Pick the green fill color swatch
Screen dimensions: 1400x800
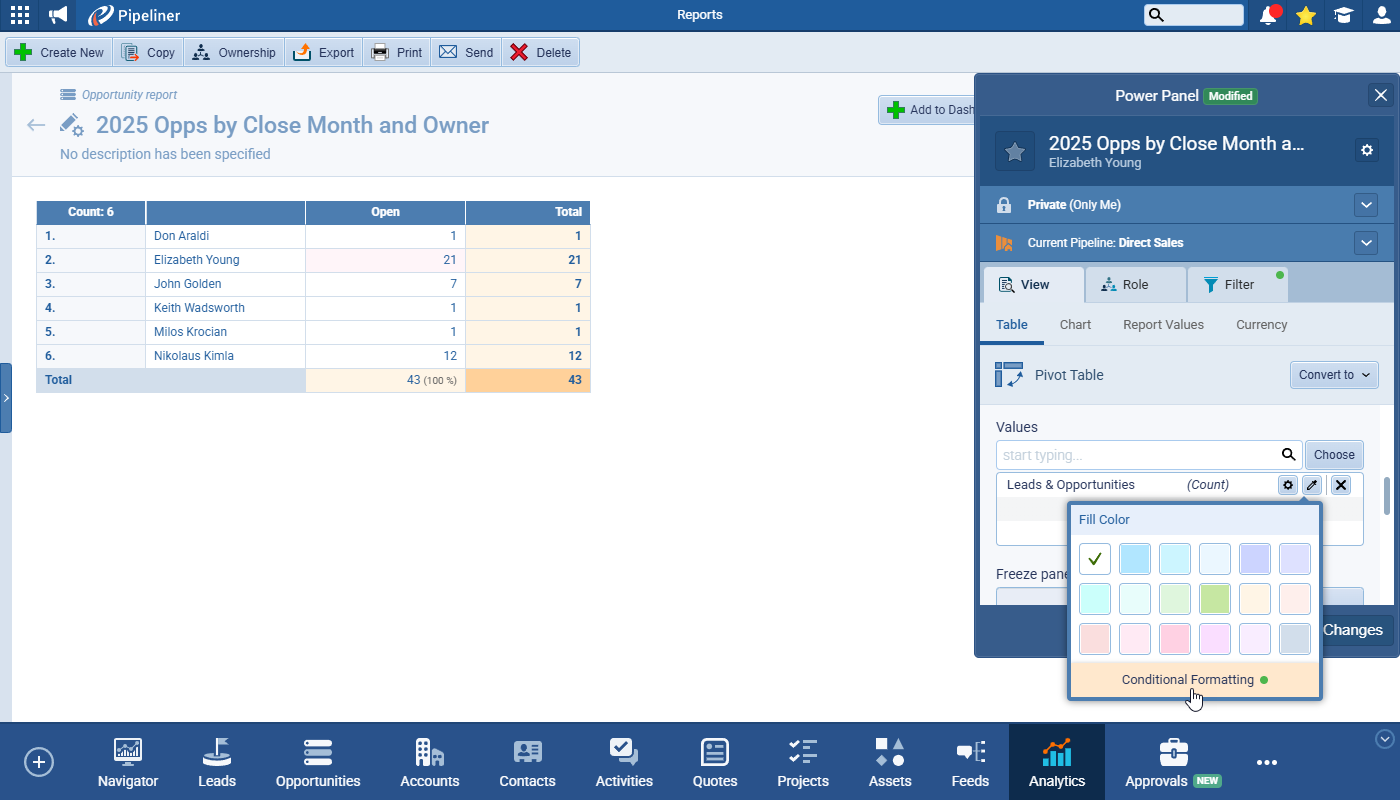pos(1215,599)
